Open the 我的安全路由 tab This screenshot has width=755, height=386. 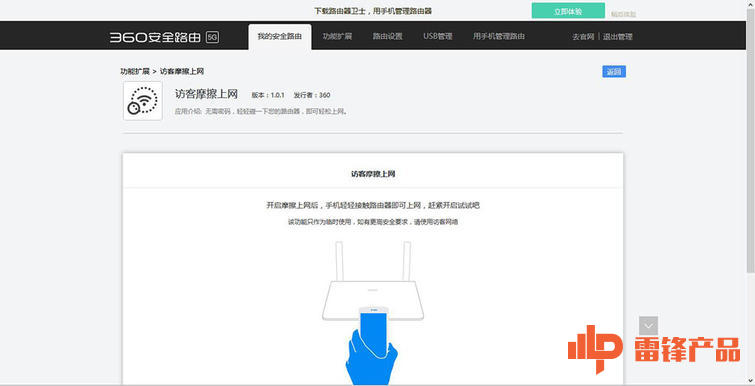[280, 37]
